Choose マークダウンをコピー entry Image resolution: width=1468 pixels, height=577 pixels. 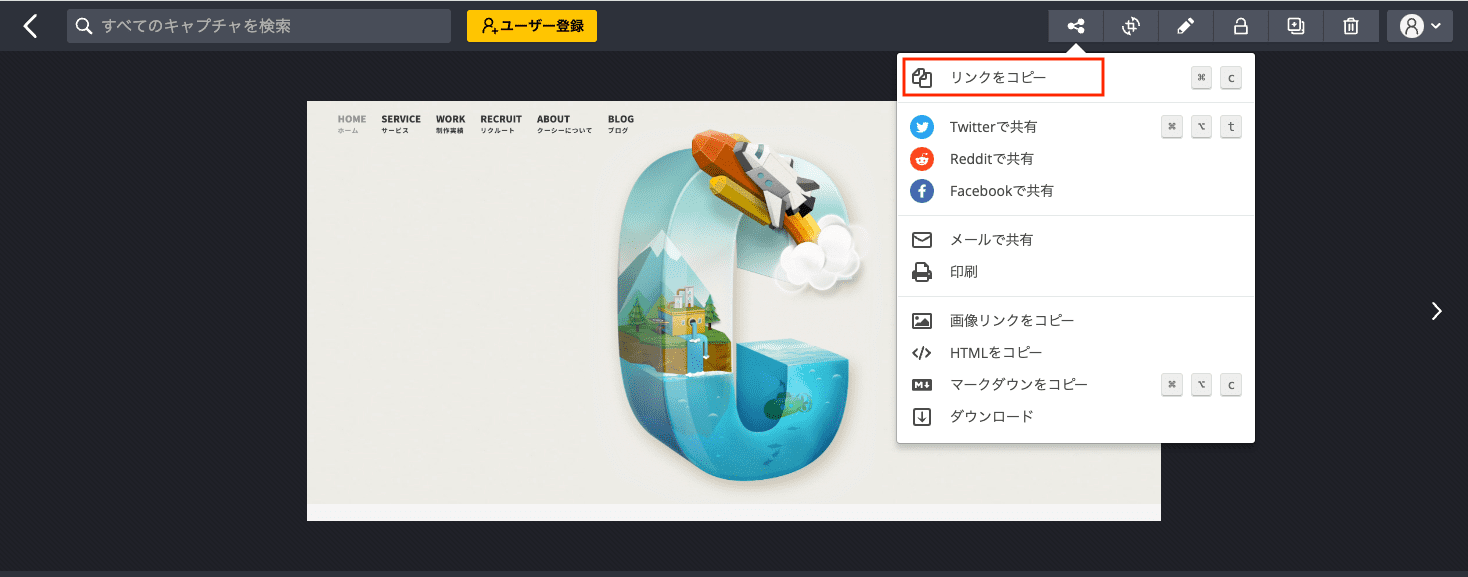1076,385
